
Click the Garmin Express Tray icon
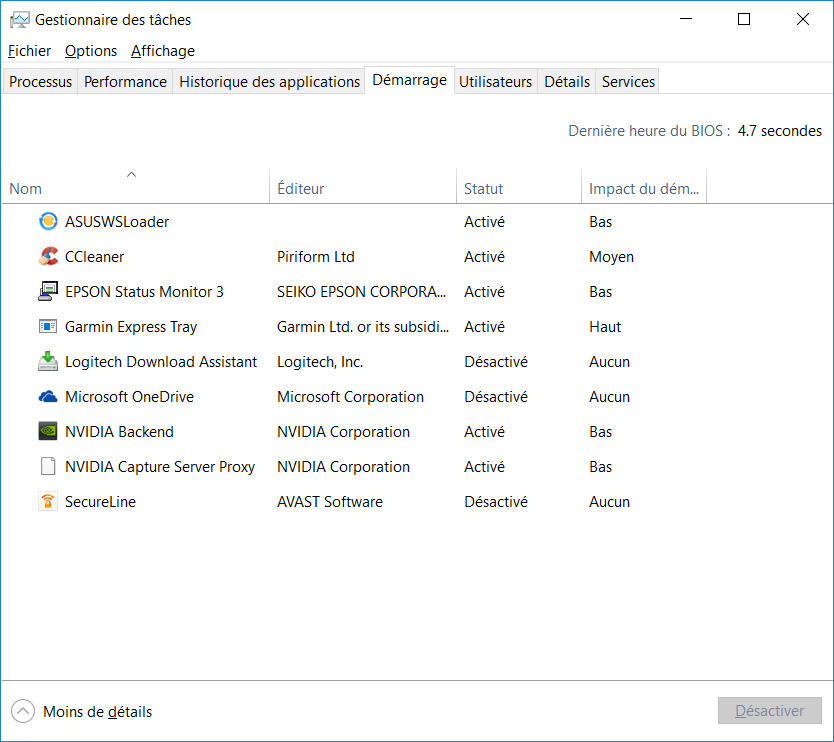tap(48, 326)
